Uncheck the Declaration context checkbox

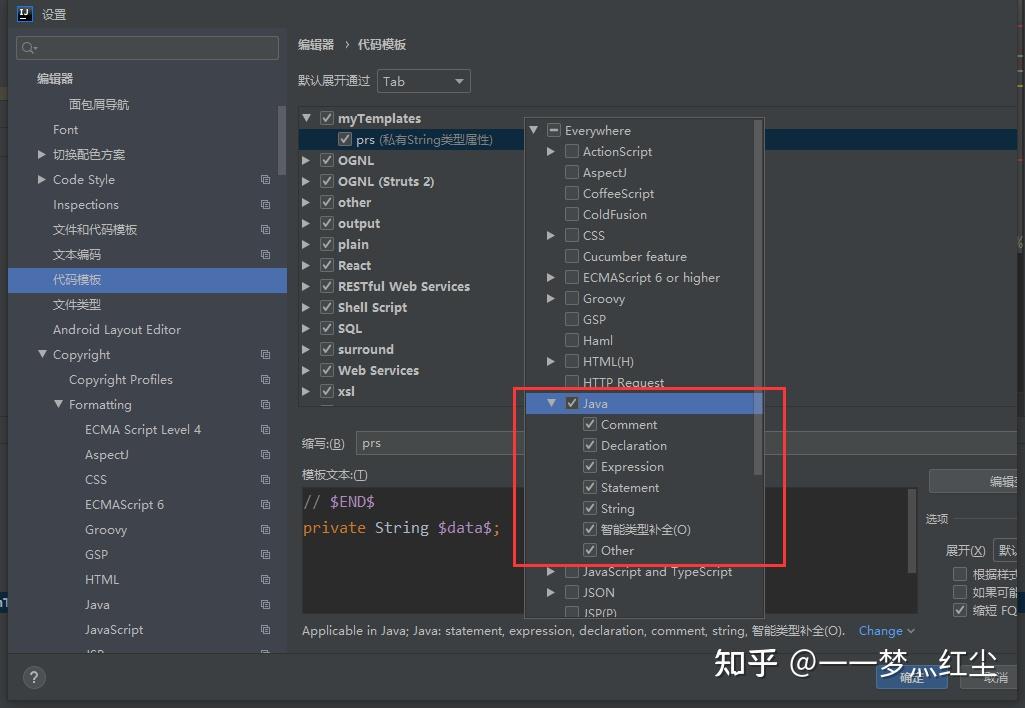point(590,445)
